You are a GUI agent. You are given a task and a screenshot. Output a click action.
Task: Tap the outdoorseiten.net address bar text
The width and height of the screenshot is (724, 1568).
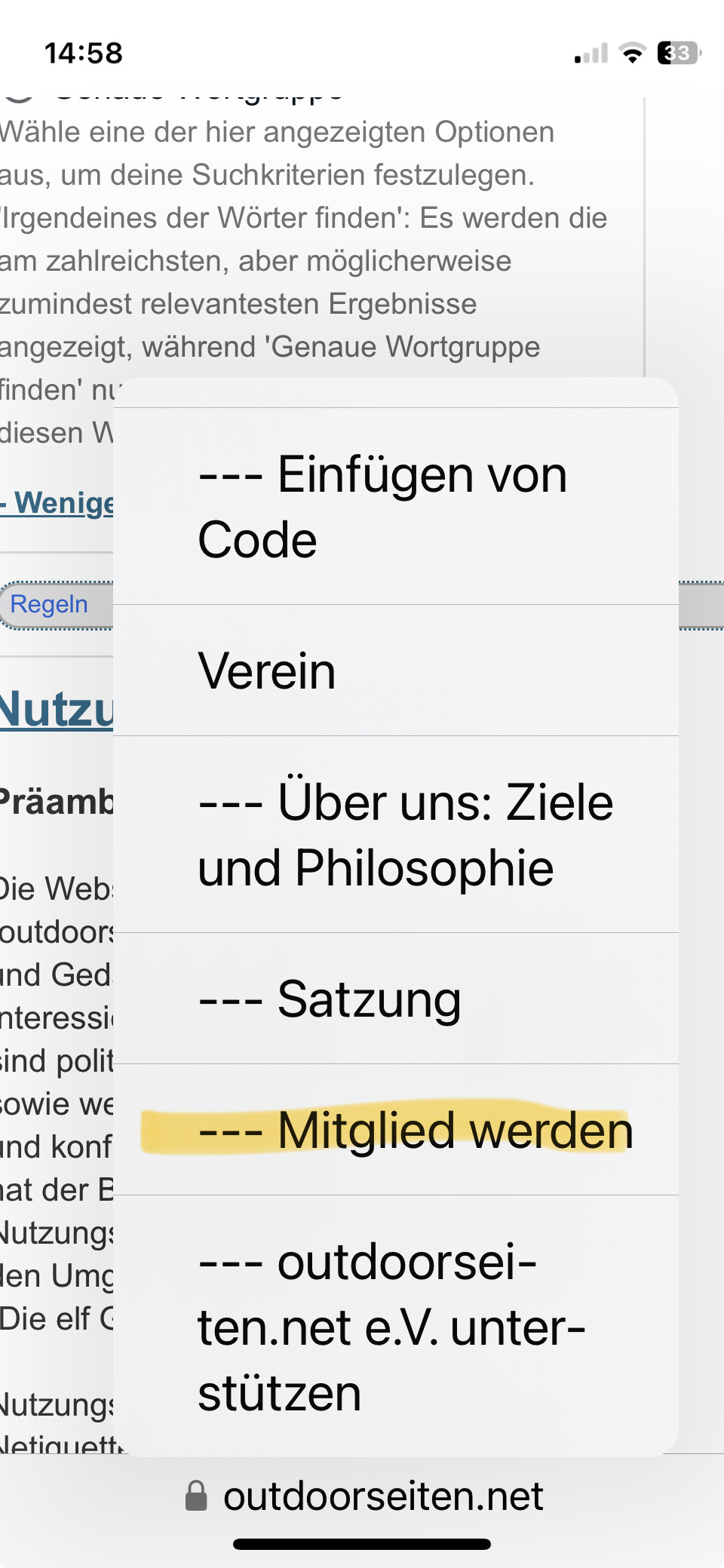click(383, 1496)
